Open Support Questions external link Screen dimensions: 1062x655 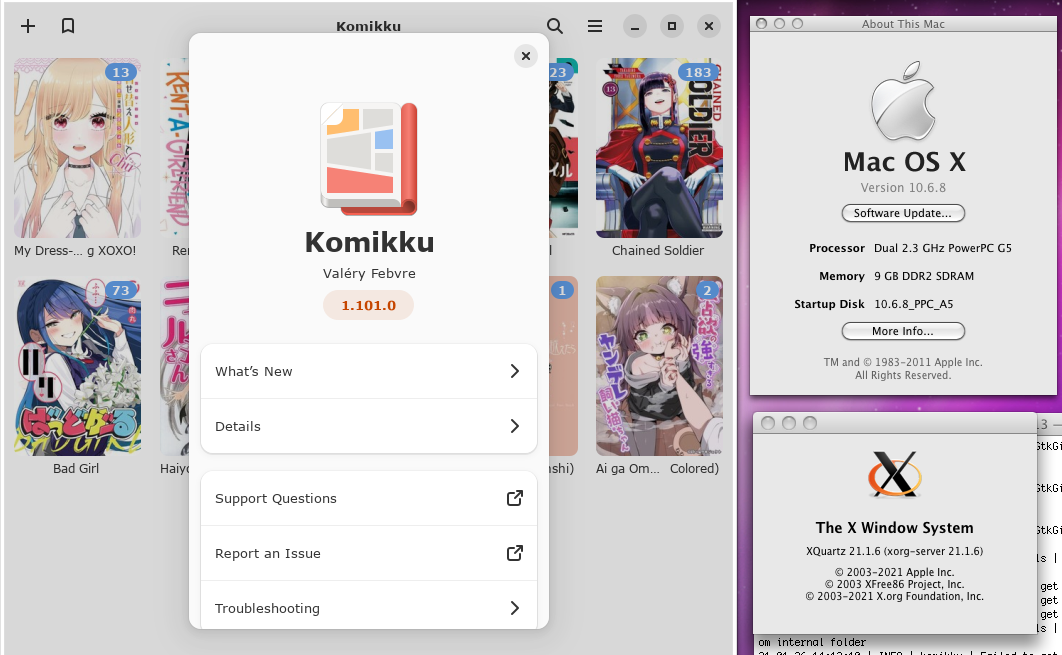[369, 499]
